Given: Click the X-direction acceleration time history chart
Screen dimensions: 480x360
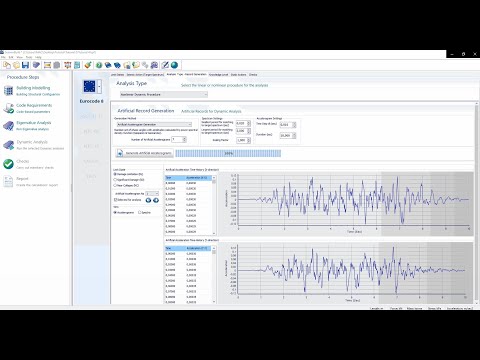Looking at the screenshot, I should click(x=345, y=204).
